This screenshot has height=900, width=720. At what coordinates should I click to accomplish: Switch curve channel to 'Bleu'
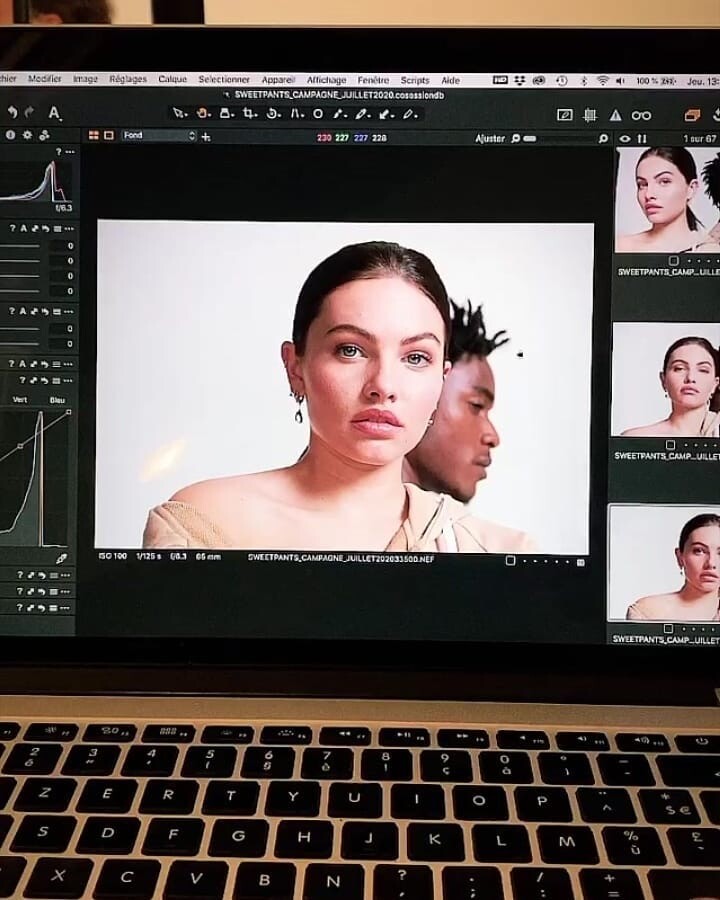click(x=57, y=400)
